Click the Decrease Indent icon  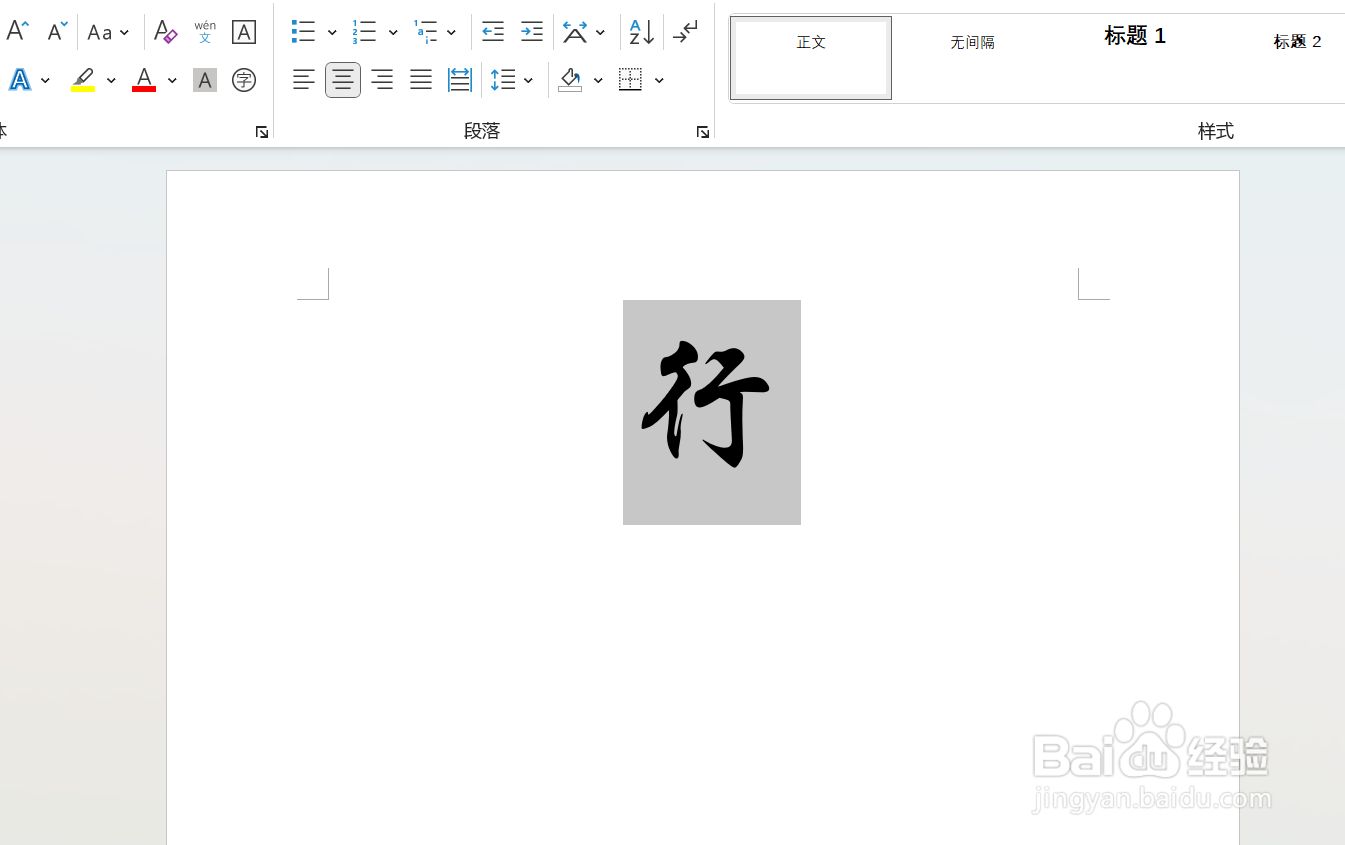[x=492, y=31]
